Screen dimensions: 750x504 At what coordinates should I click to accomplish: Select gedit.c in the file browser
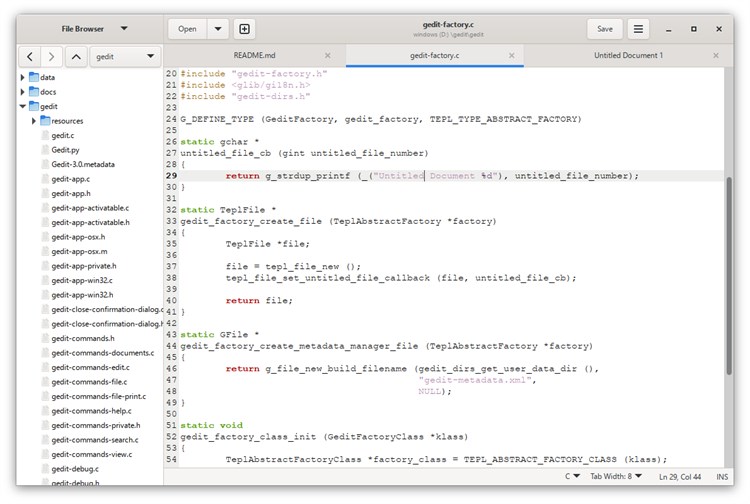tap(63, 135)
